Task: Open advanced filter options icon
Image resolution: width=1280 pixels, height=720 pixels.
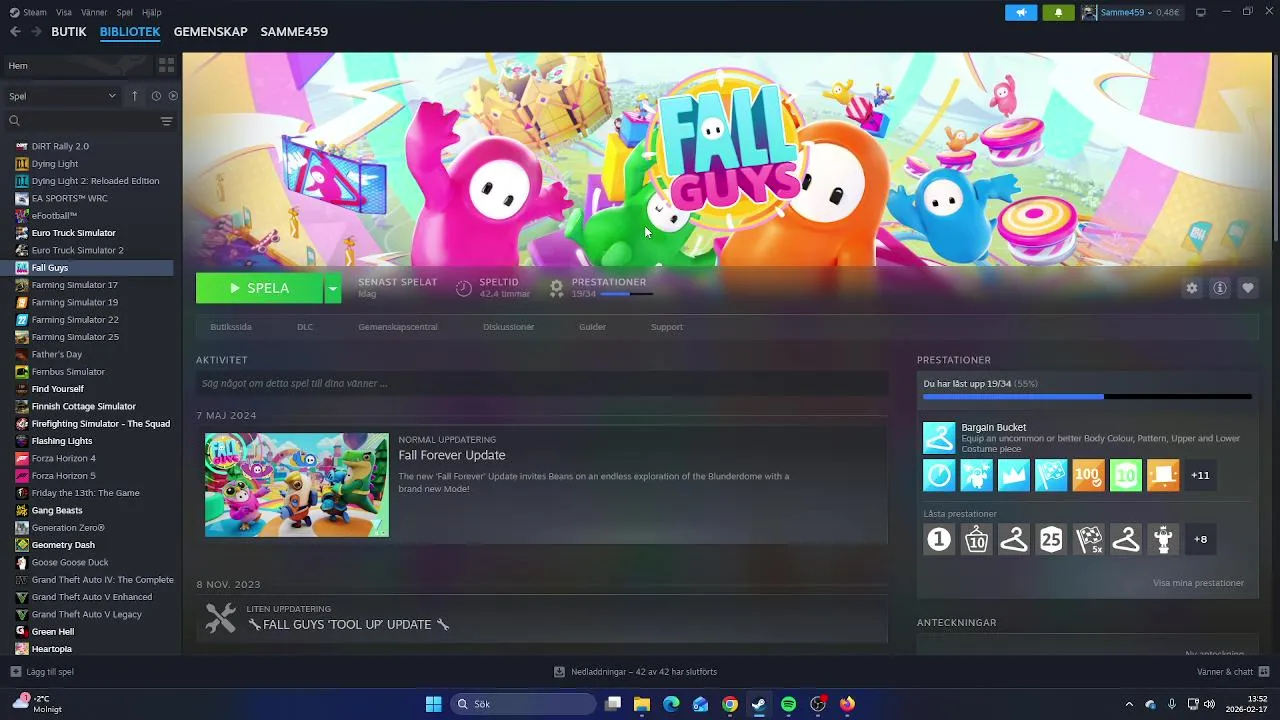Action: (x=166, y=121)
